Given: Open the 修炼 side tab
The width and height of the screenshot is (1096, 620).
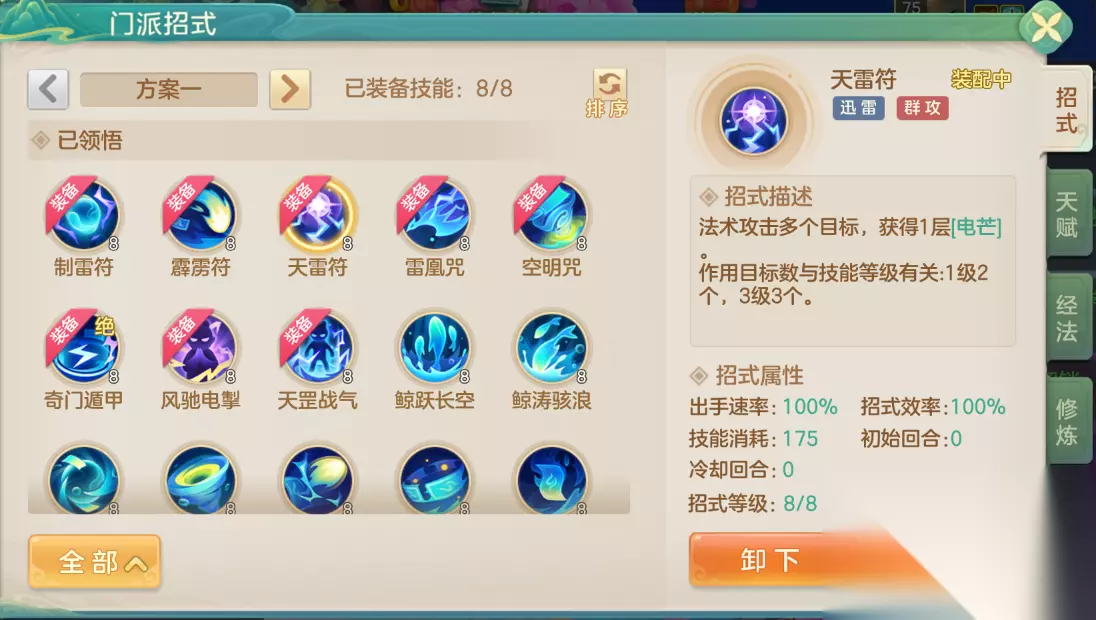Looking at the screenshot, I should click(x=1067, y=421).
